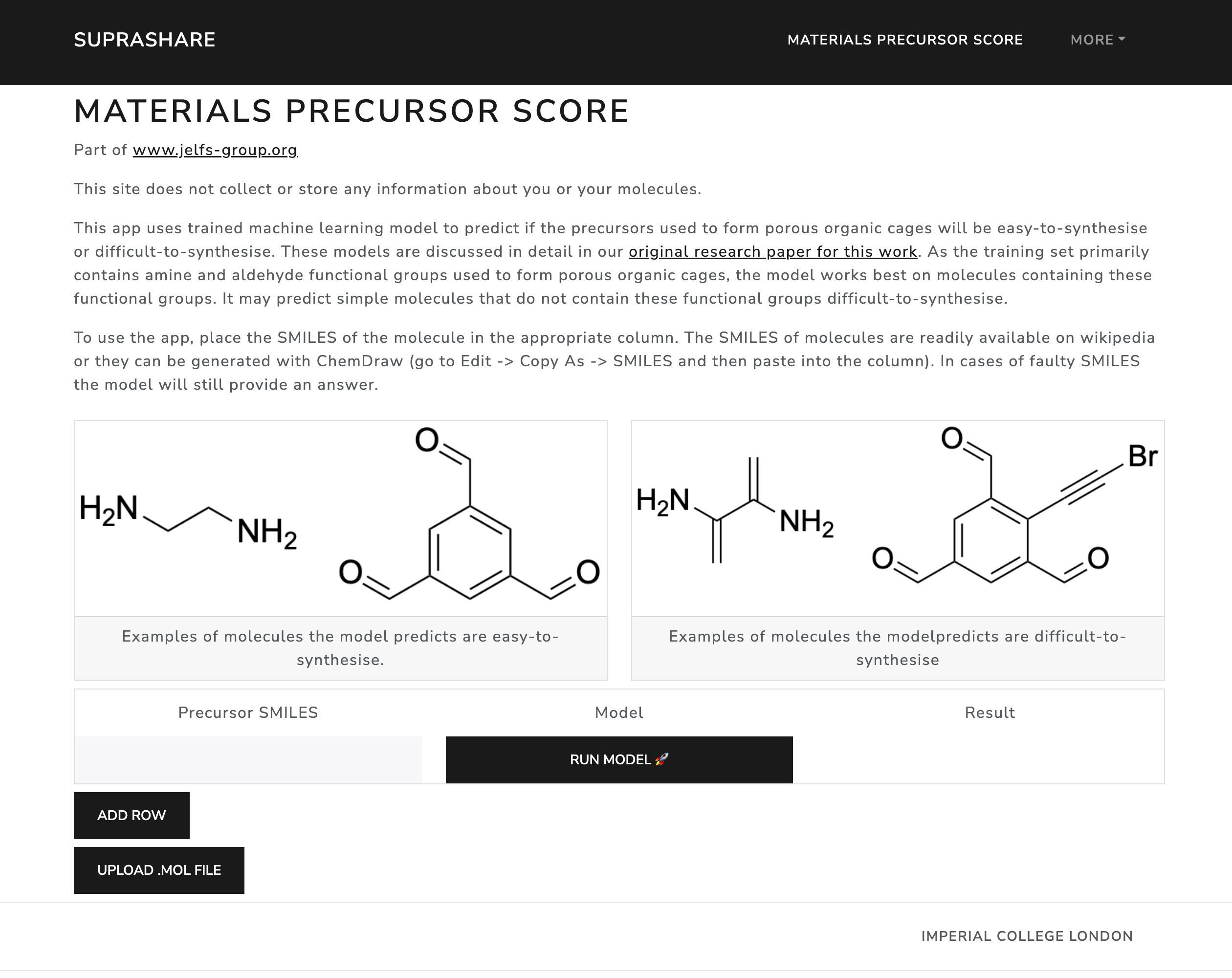Expand the MORE dropdown menu
Image resolution: width=1232 pixels, height=978 pixels.
(1097, 40)
